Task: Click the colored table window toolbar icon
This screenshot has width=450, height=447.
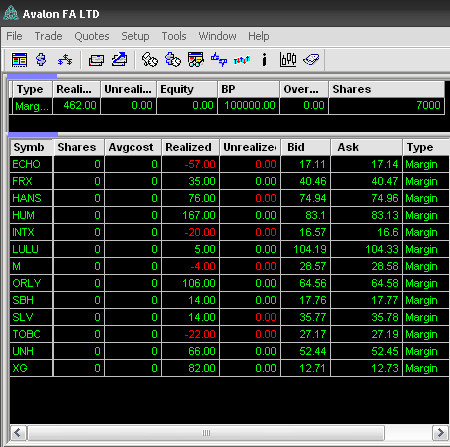Action: tap(19, 60)
